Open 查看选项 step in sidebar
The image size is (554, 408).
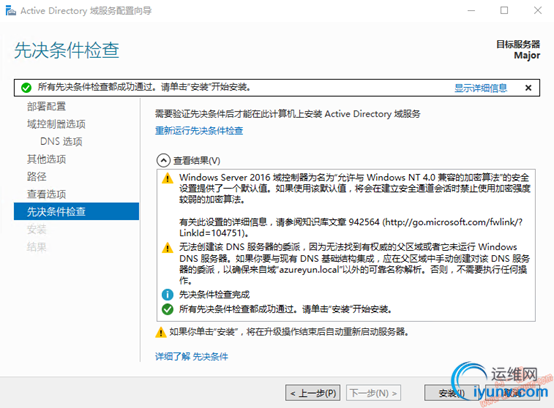point(46,194)
